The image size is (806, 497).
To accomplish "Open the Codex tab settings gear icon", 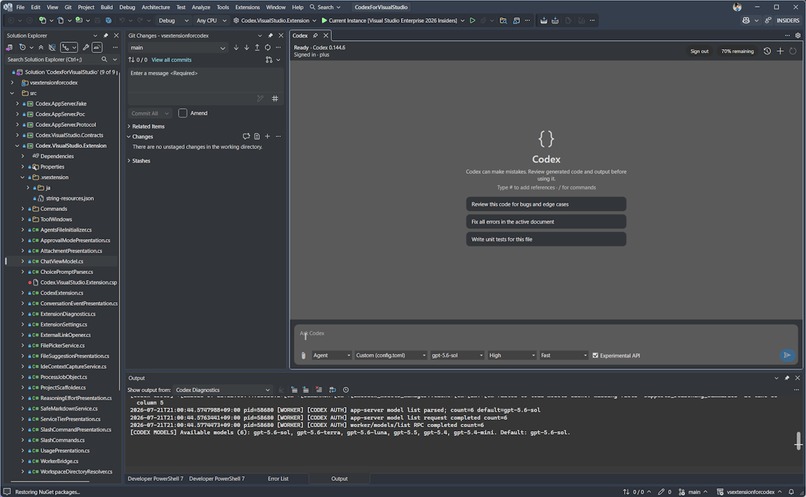I will [x=798, y=35].
